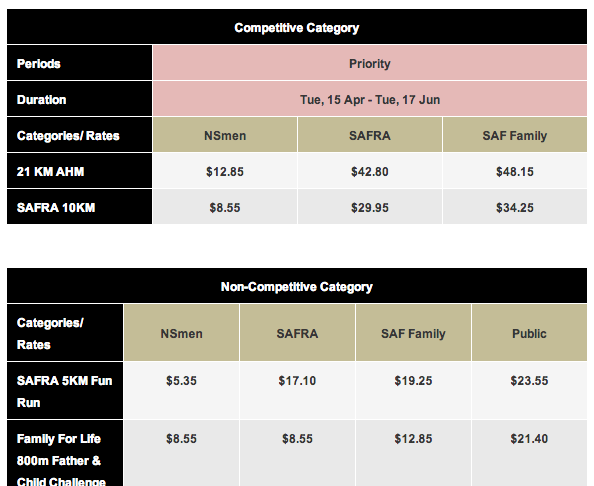Select the SAFRA column header in Competitive table
This screenshot has width=594, height=486.
pos(370,136)
